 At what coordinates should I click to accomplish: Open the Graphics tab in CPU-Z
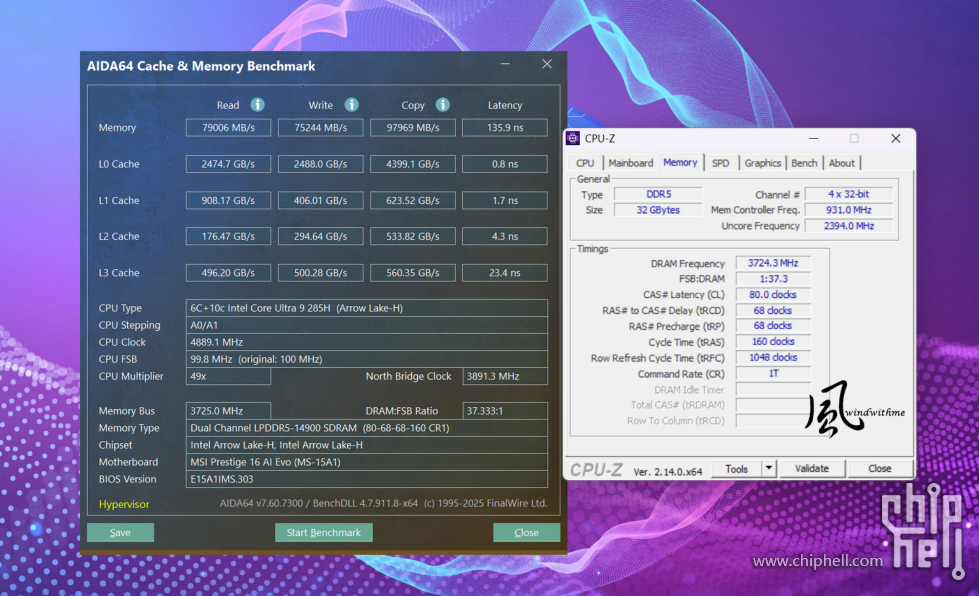click(762, 163)
